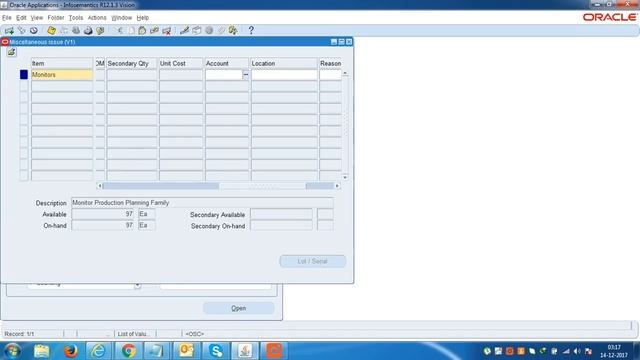Image resolution: width=640 pixels, height=360 pixels.
Task: Open Firefox from the taskbar
Action: pos(71,351)
